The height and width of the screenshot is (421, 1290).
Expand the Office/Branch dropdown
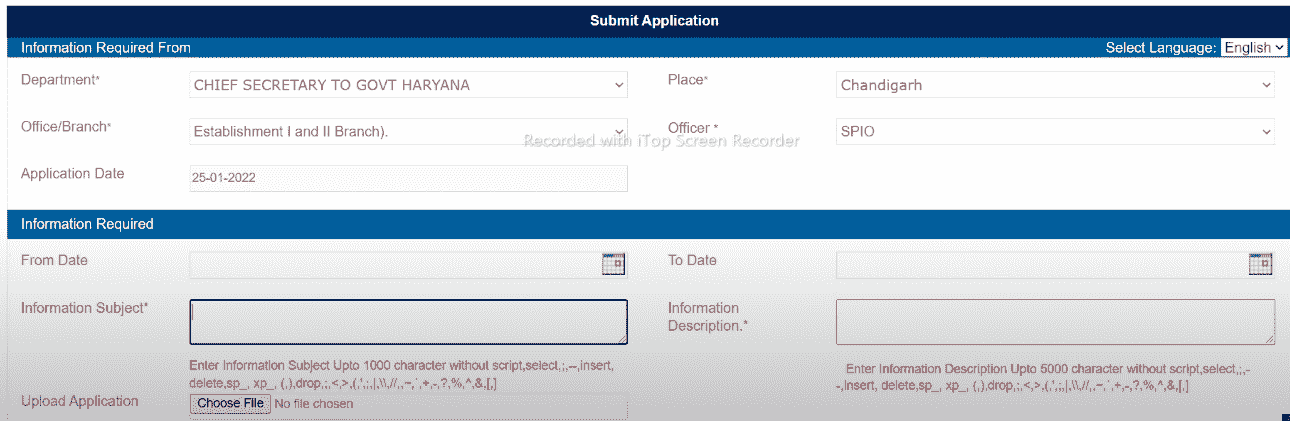click(x=408, y=131)
